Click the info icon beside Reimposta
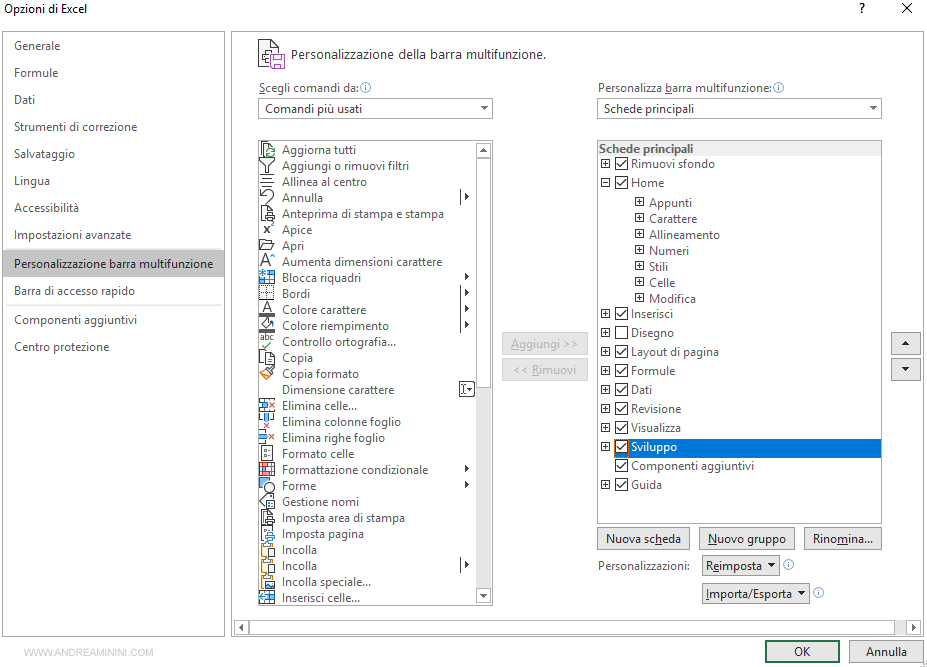The image size is (927, 667). click(x=789, y=565)
